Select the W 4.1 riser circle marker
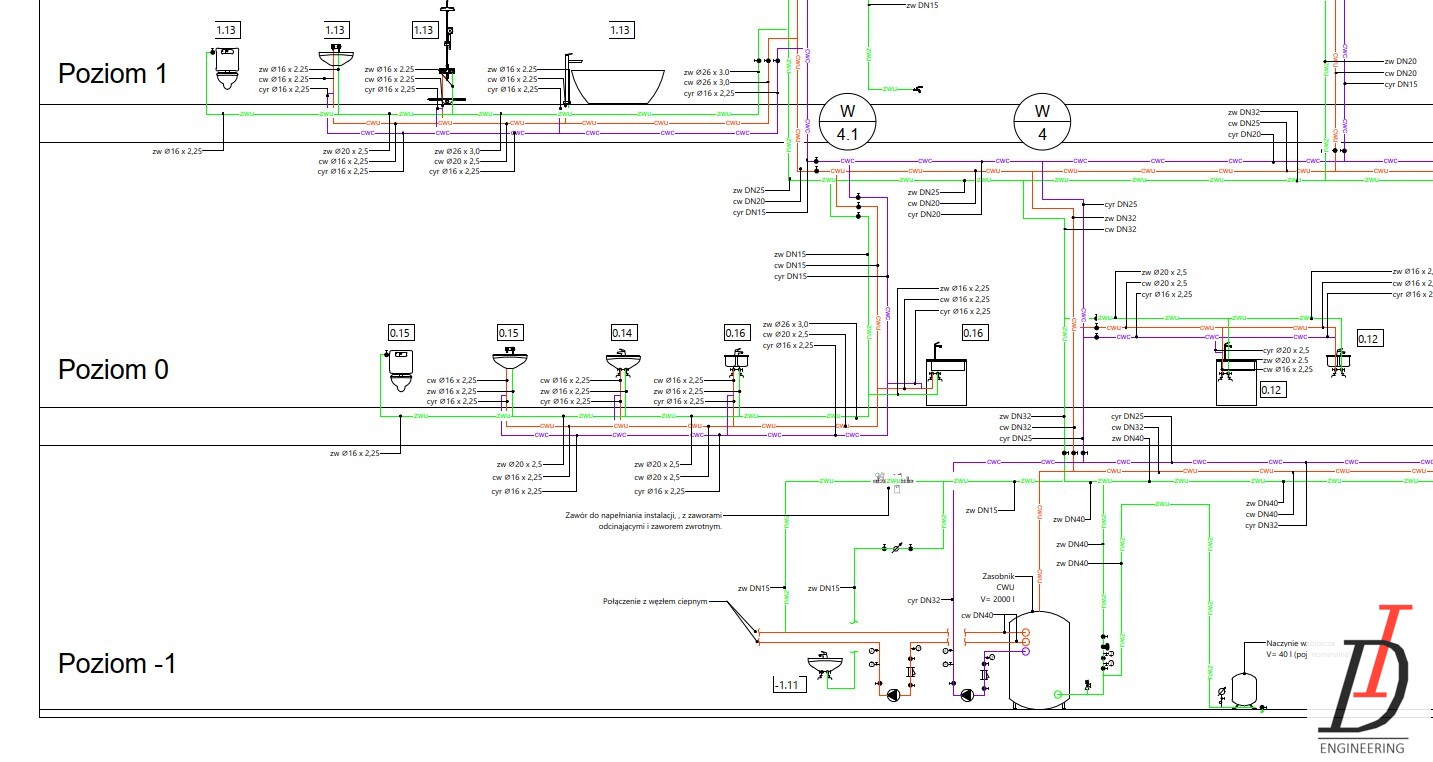This screenshot has width=1433, height=762. click(847, 121)
